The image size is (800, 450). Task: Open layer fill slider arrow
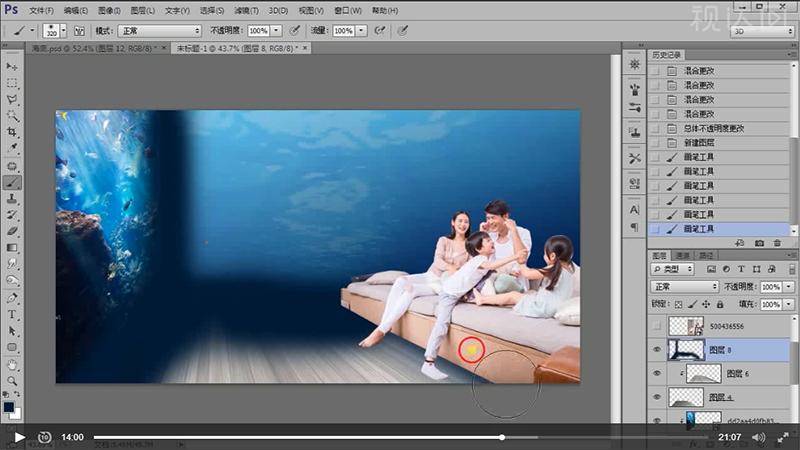788,304
